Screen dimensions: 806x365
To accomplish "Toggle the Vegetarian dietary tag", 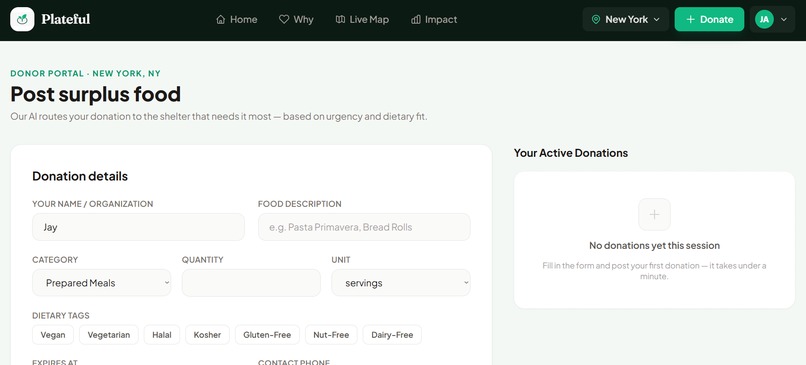I will pyautogui.click(x=109, y=335).
